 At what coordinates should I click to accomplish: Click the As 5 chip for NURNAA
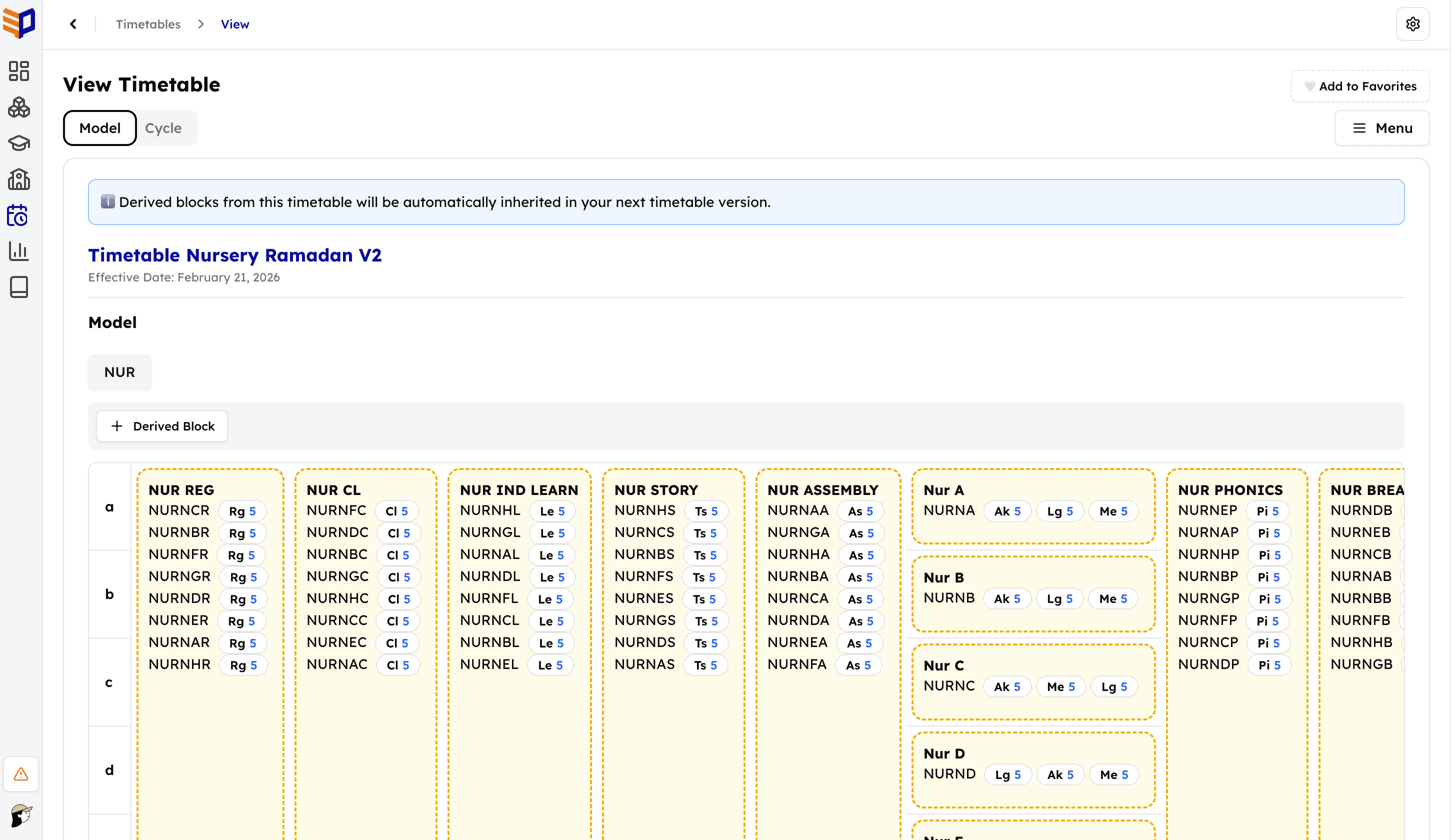click(x=860, y=511)
